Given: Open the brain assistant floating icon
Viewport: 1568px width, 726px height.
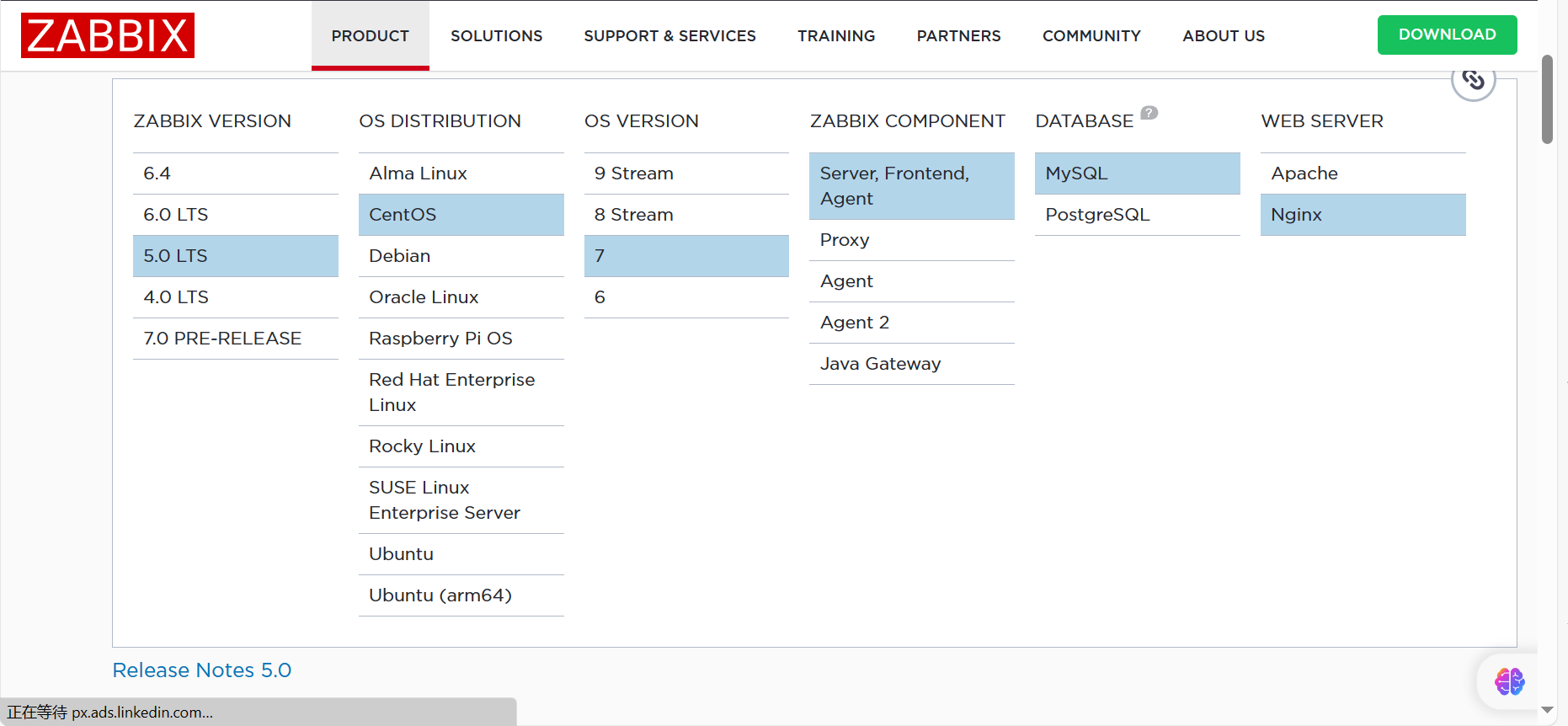Looking at the screenshot, I should tap(1509, 681).
